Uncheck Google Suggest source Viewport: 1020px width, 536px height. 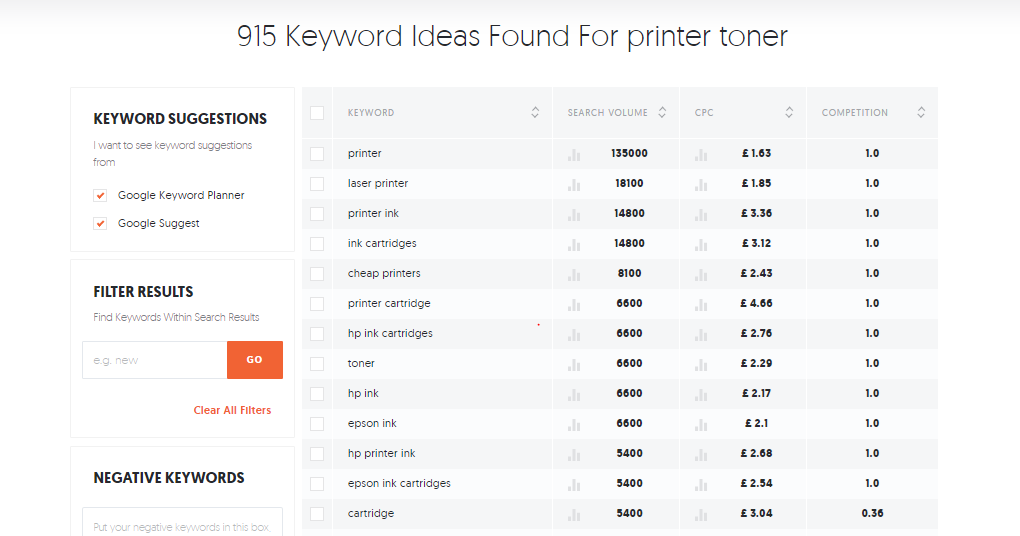pos(100,223)
